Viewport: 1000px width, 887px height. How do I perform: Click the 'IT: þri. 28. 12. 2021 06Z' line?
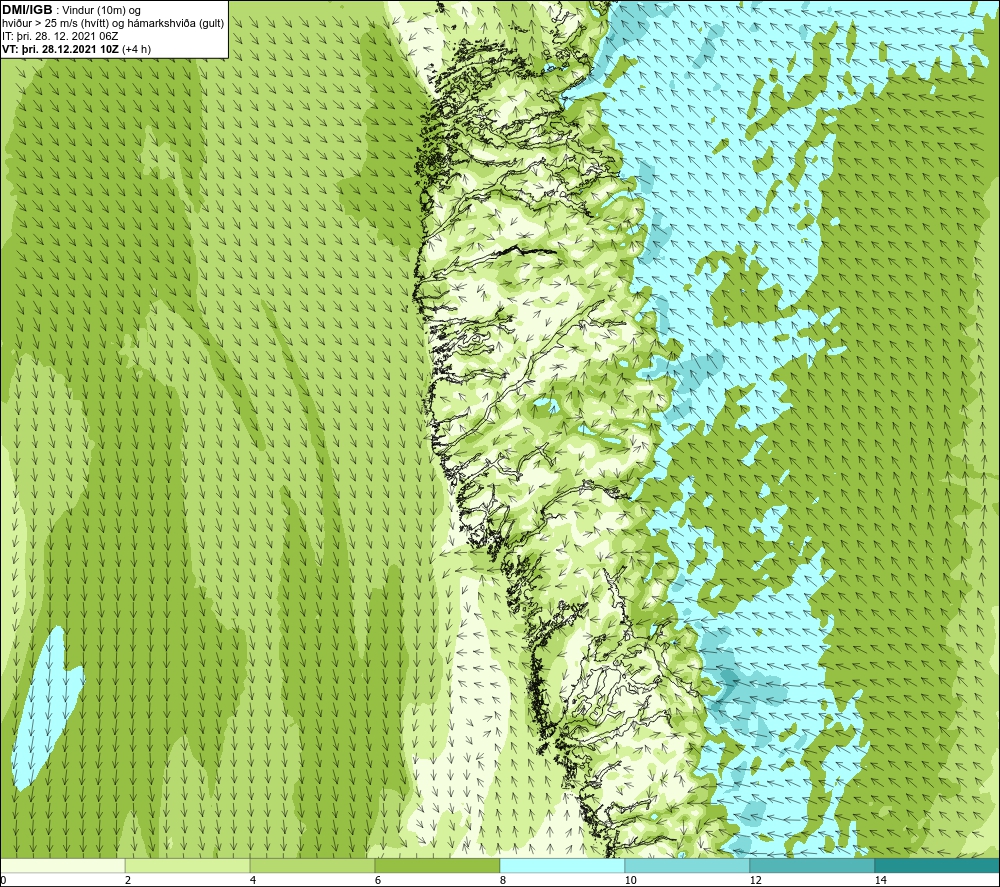[60, 36]
